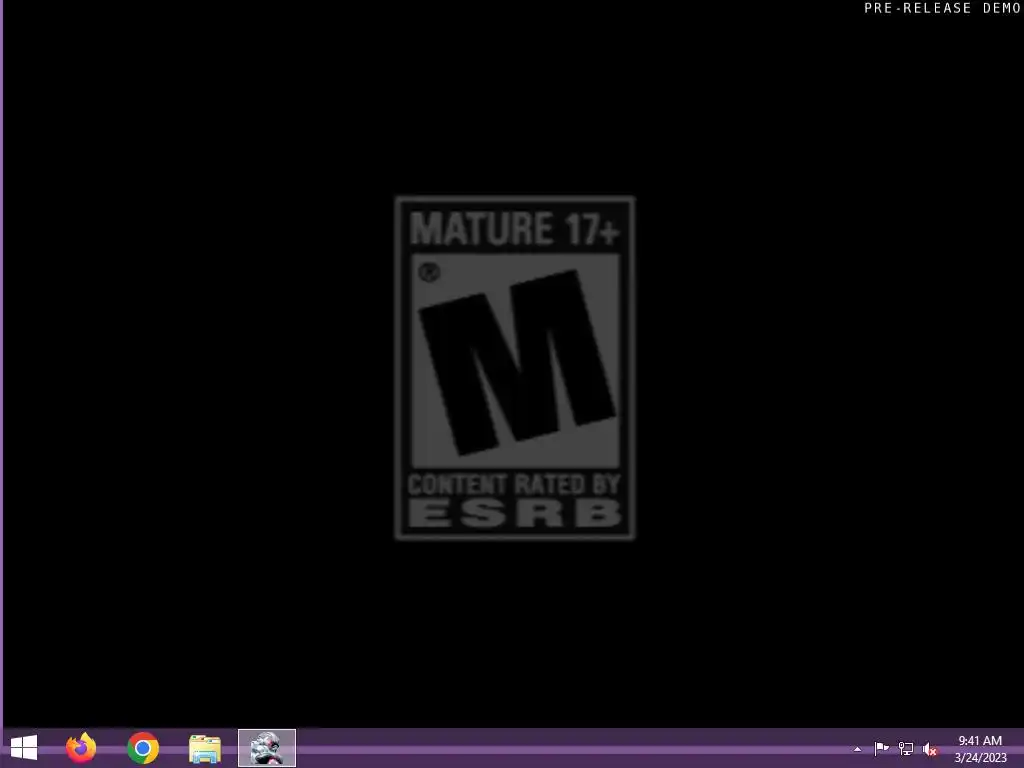Click the ESRB Mature 17+ rating splash
1024x768 pixels.
coord(515,368)
